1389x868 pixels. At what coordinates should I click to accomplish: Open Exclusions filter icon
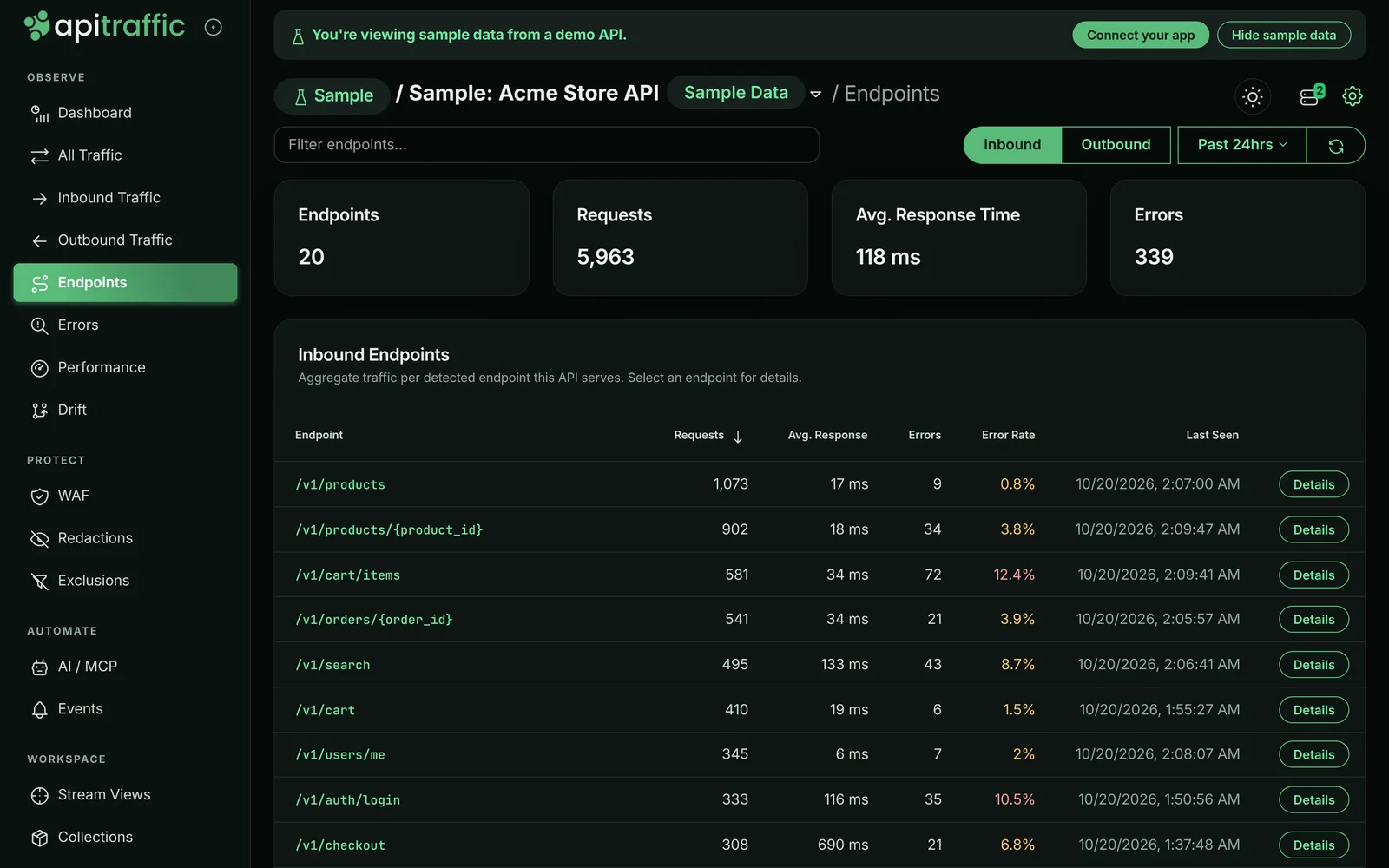tap(39, 582)
